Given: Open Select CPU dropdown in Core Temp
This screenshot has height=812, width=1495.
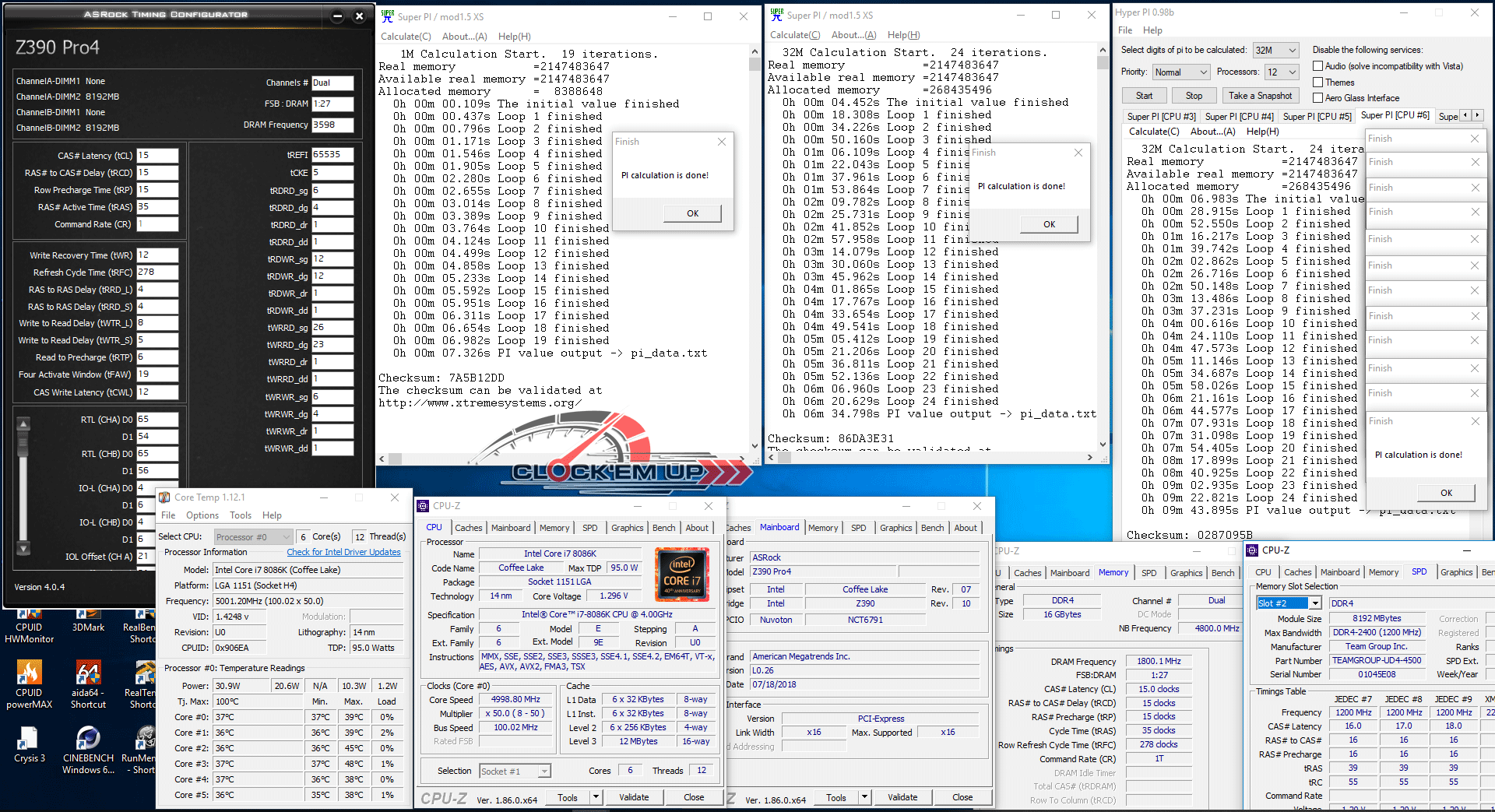Looking at the screenshot, I should [x=252, y=536].
